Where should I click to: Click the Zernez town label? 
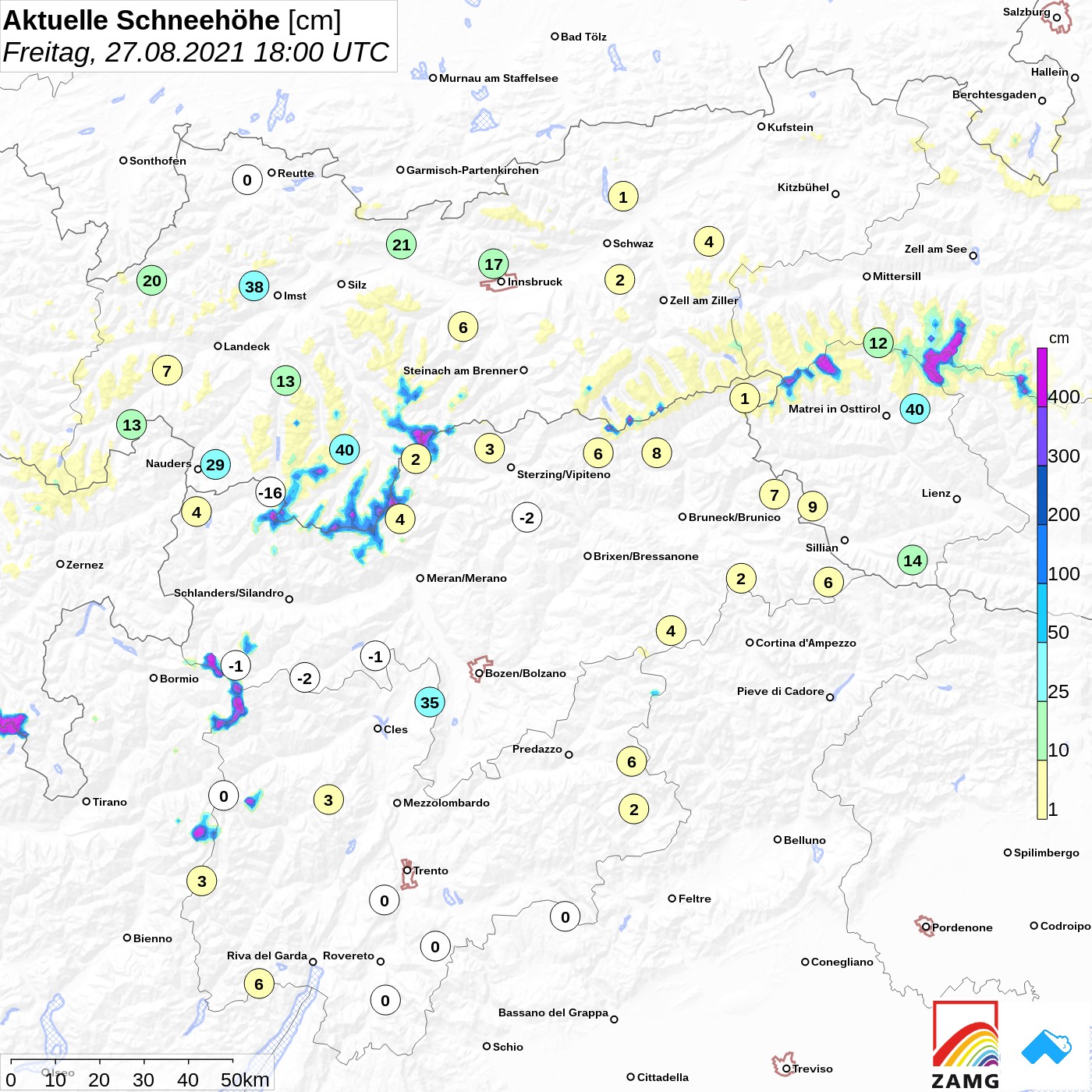click(x=84, y=565)
